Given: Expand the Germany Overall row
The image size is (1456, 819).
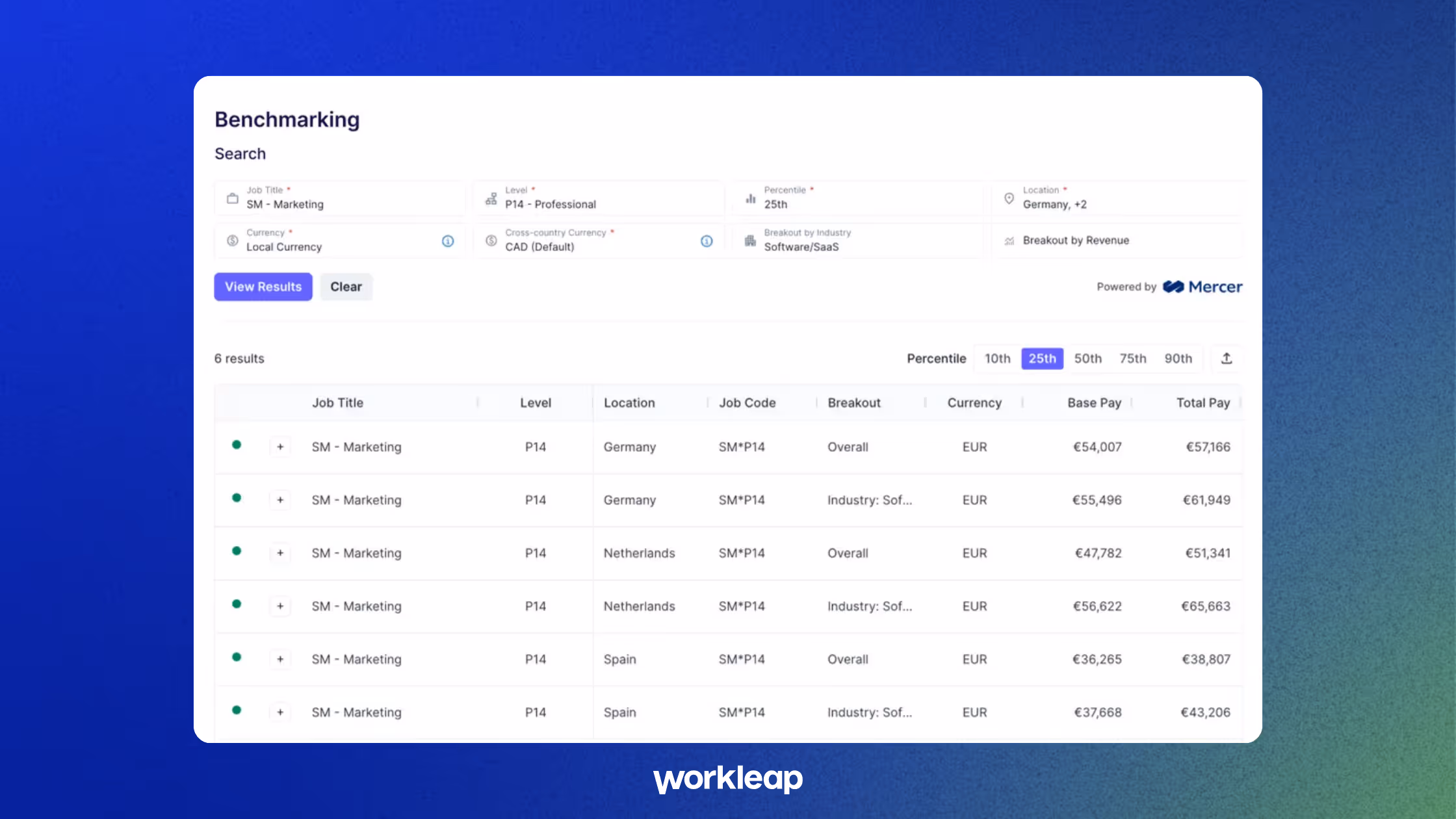Looking at the screenshot, I should click(x=280, y=447).
